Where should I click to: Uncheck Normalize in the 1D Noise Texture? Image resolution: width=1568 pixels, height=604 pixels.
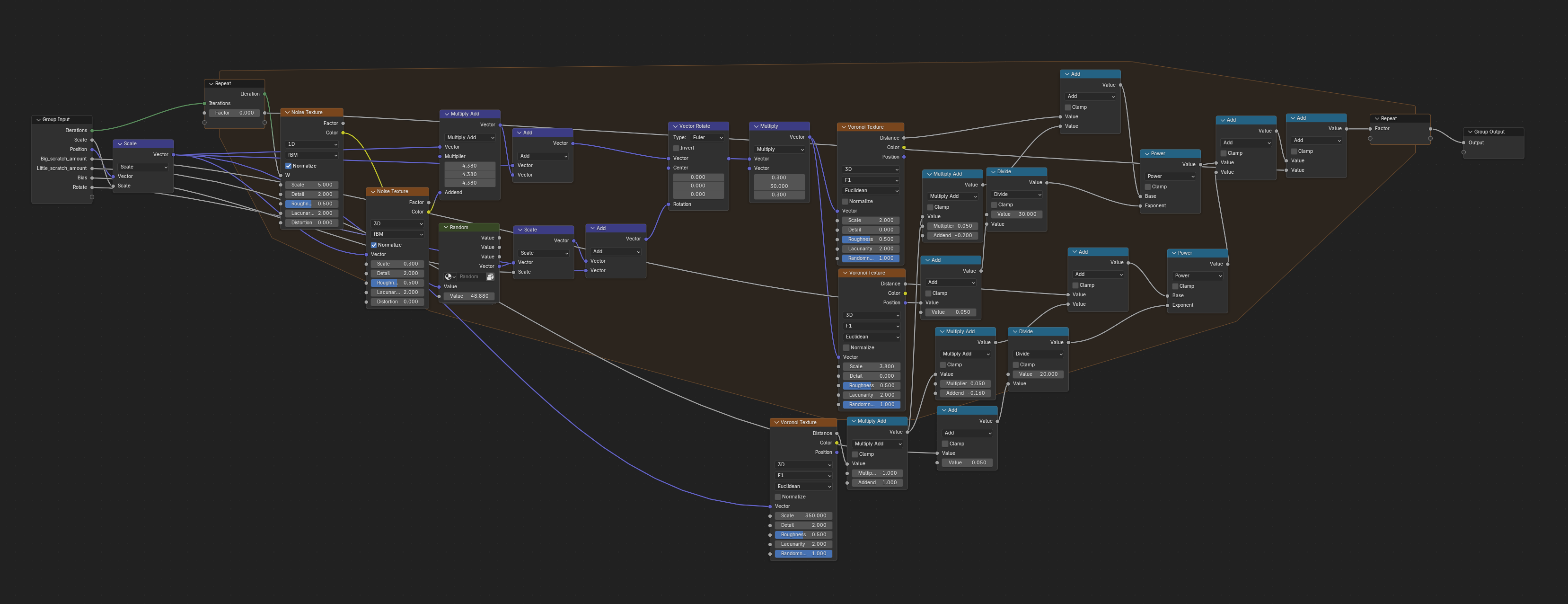289,166
